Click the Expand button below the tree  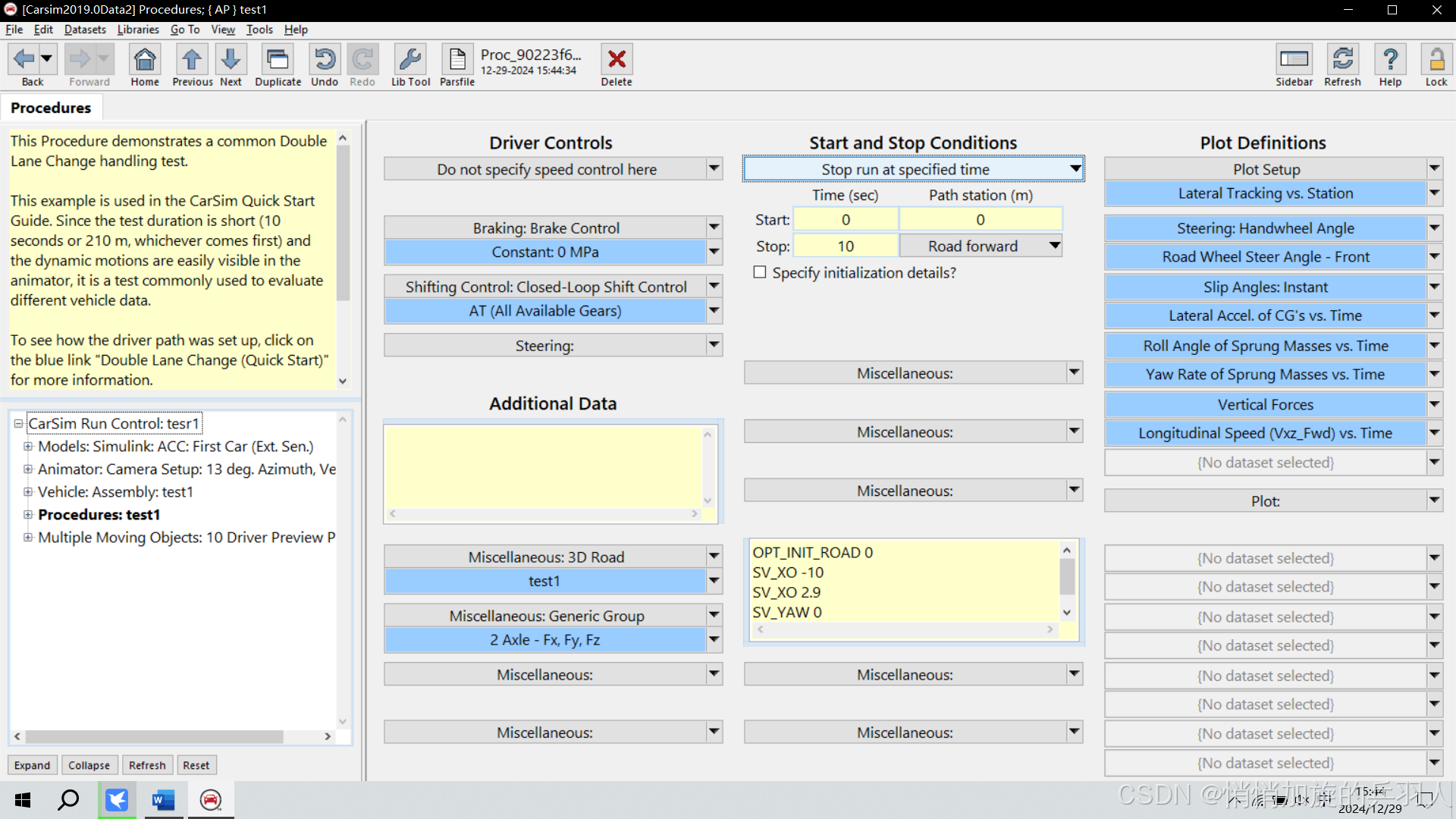coord(32,765)
